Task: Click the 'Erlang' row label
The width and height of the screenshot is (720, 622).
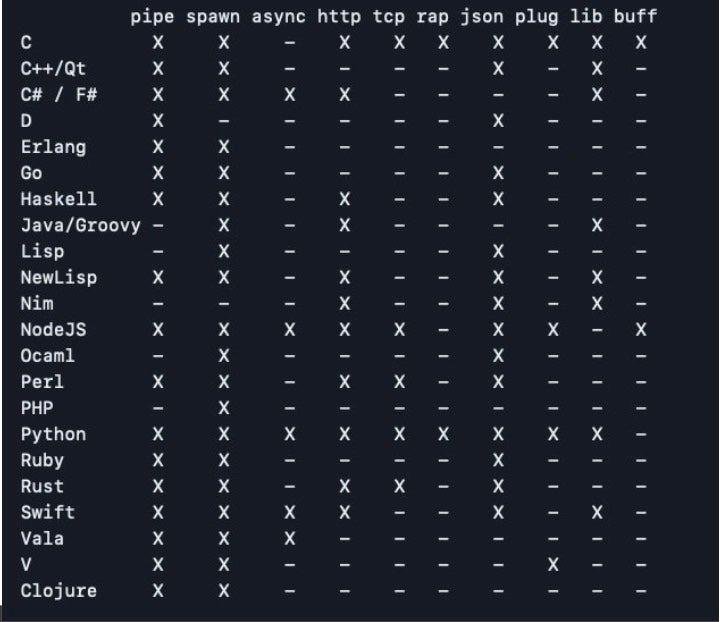Action: (53, 147)
